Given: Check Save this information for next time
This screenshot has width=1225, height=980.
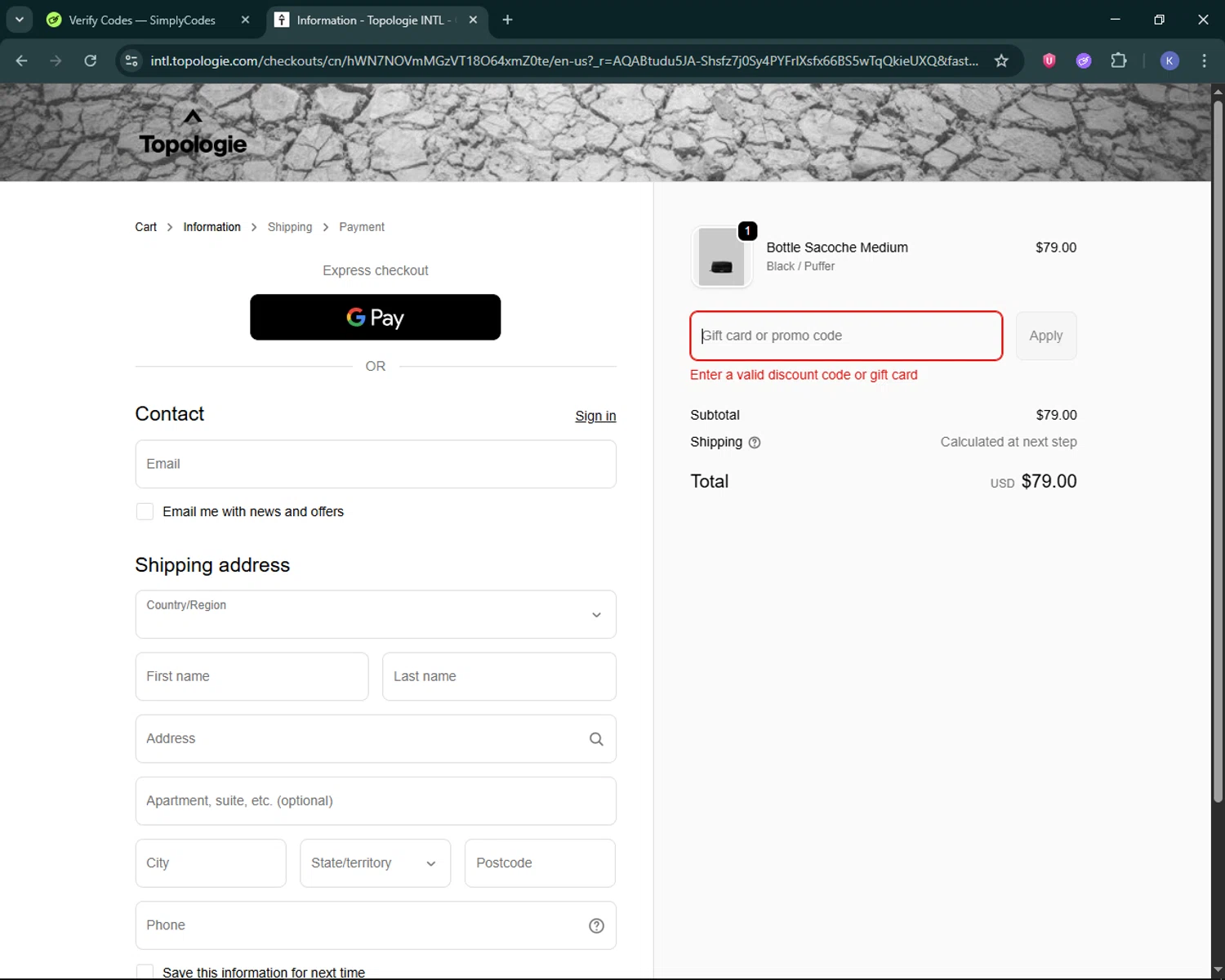Looking at the screenshot, I should tap(145, 972).
